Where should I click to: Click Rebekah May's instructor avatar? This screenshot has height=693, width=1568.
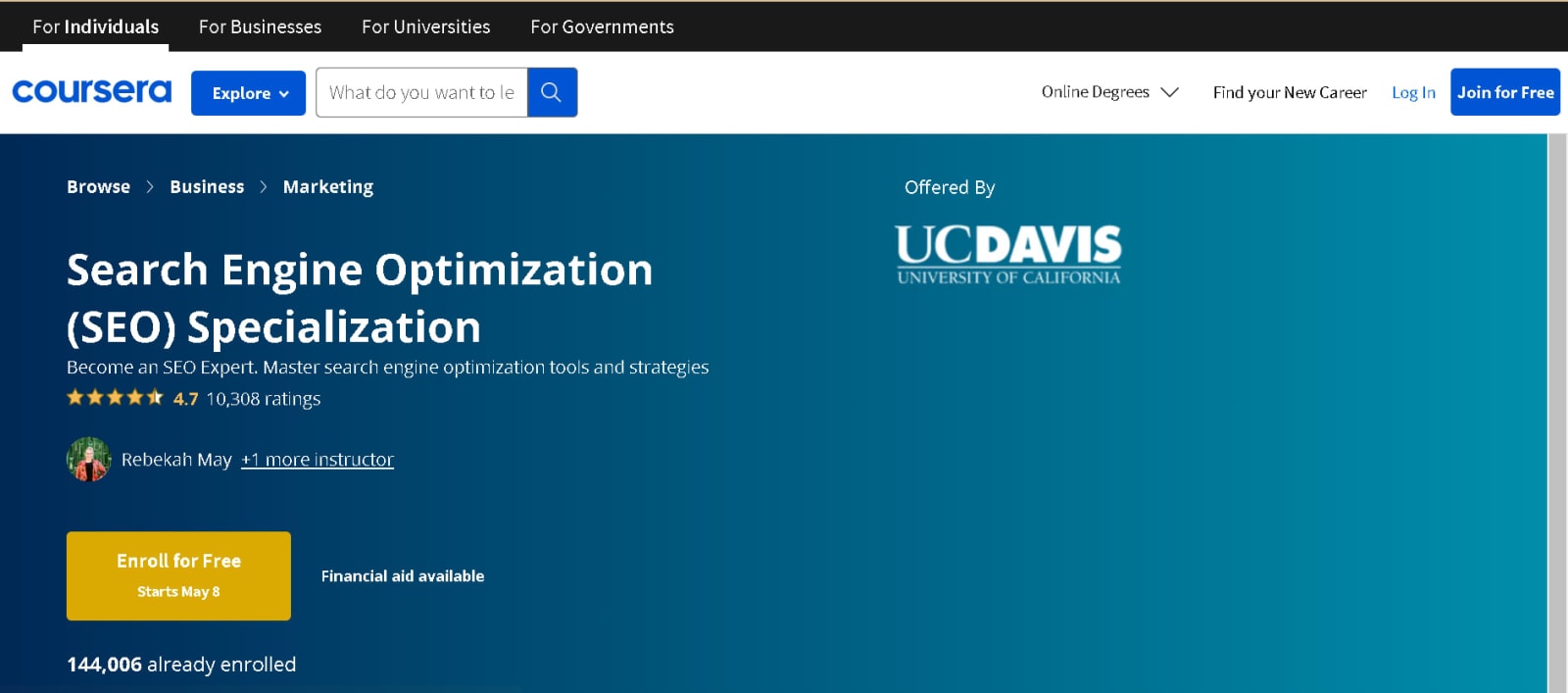(x=88, y=459)
